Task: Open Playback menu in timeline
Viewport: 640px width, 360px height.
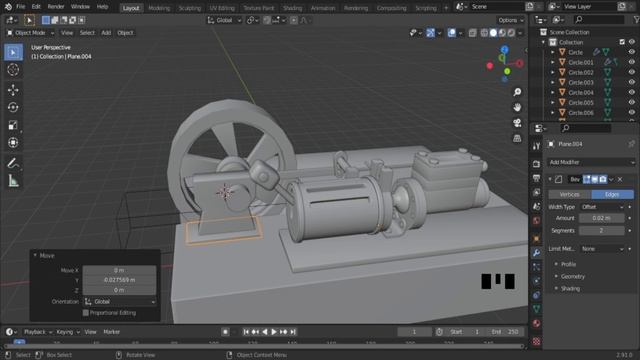Action: pos(38,332)
